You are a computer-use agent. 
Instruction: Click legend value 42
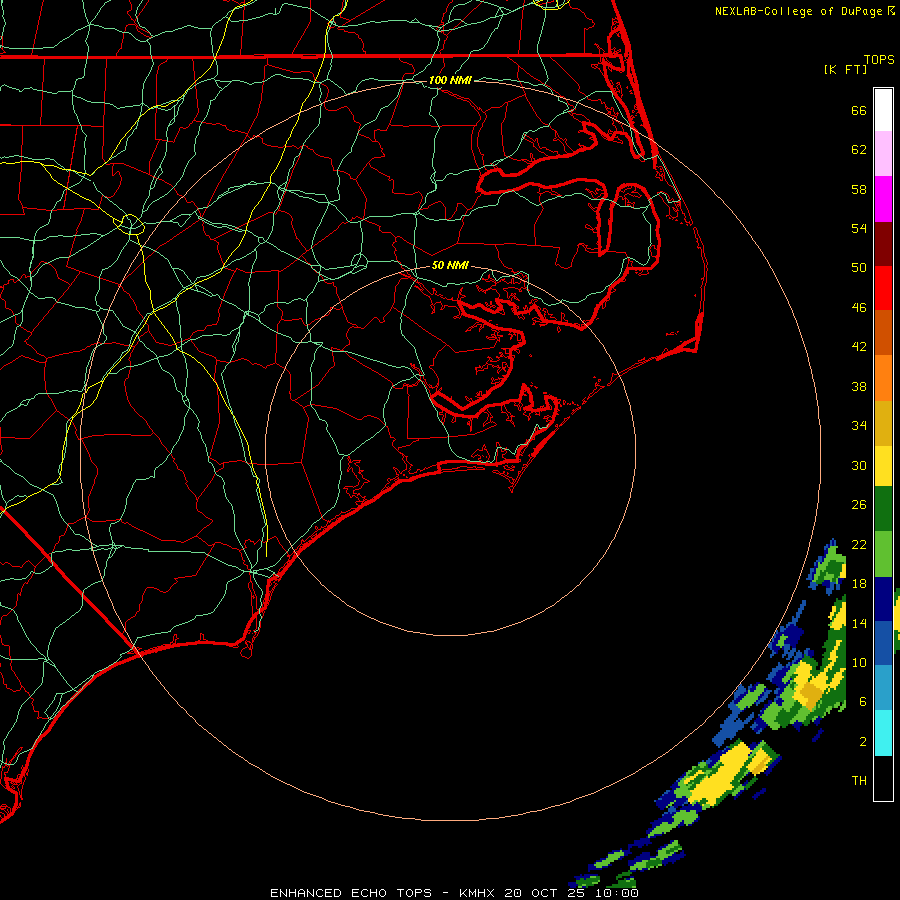(859, 347)
